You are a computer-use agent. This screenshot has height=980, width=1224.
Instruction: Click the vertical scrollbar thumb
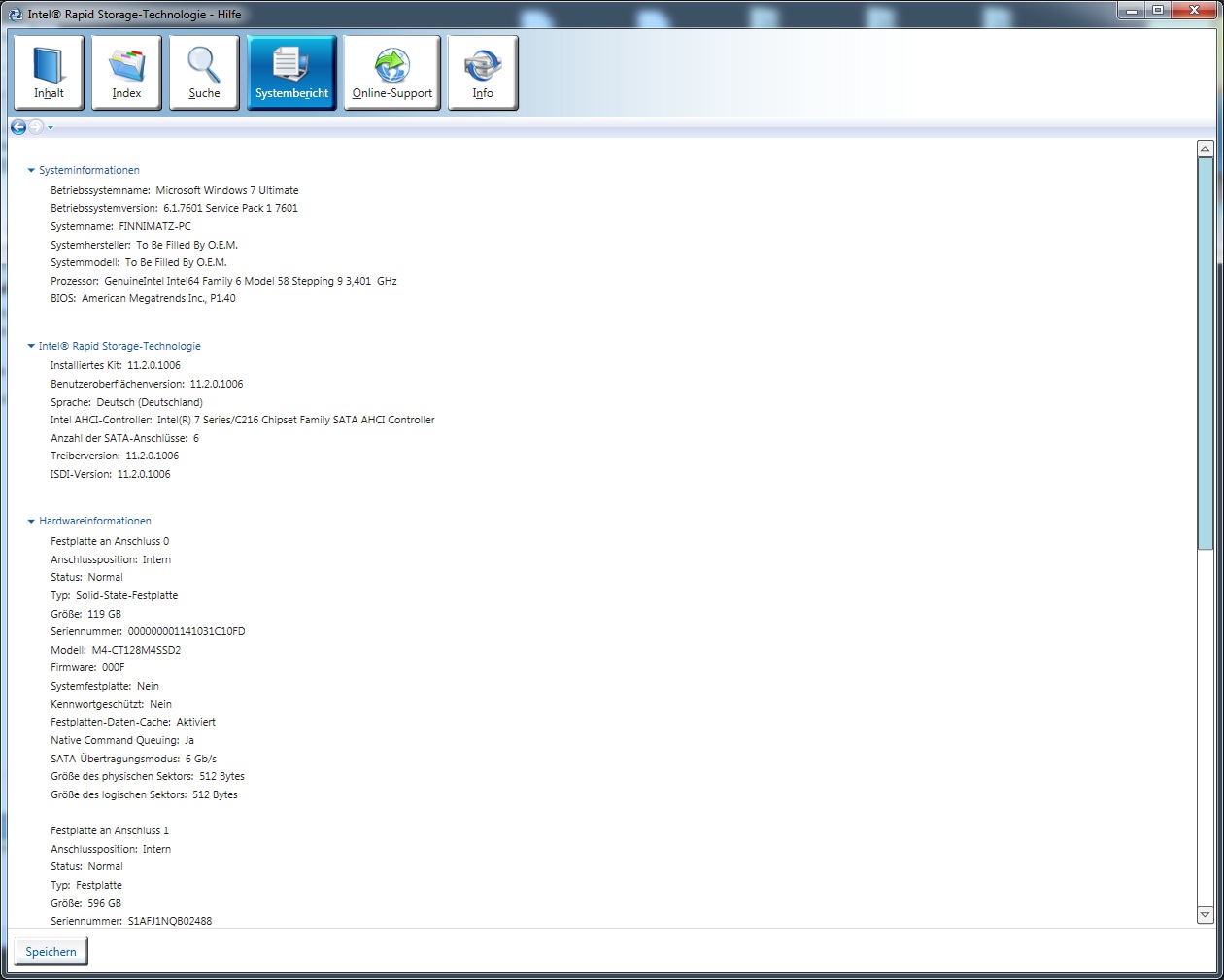[1205, 353]
